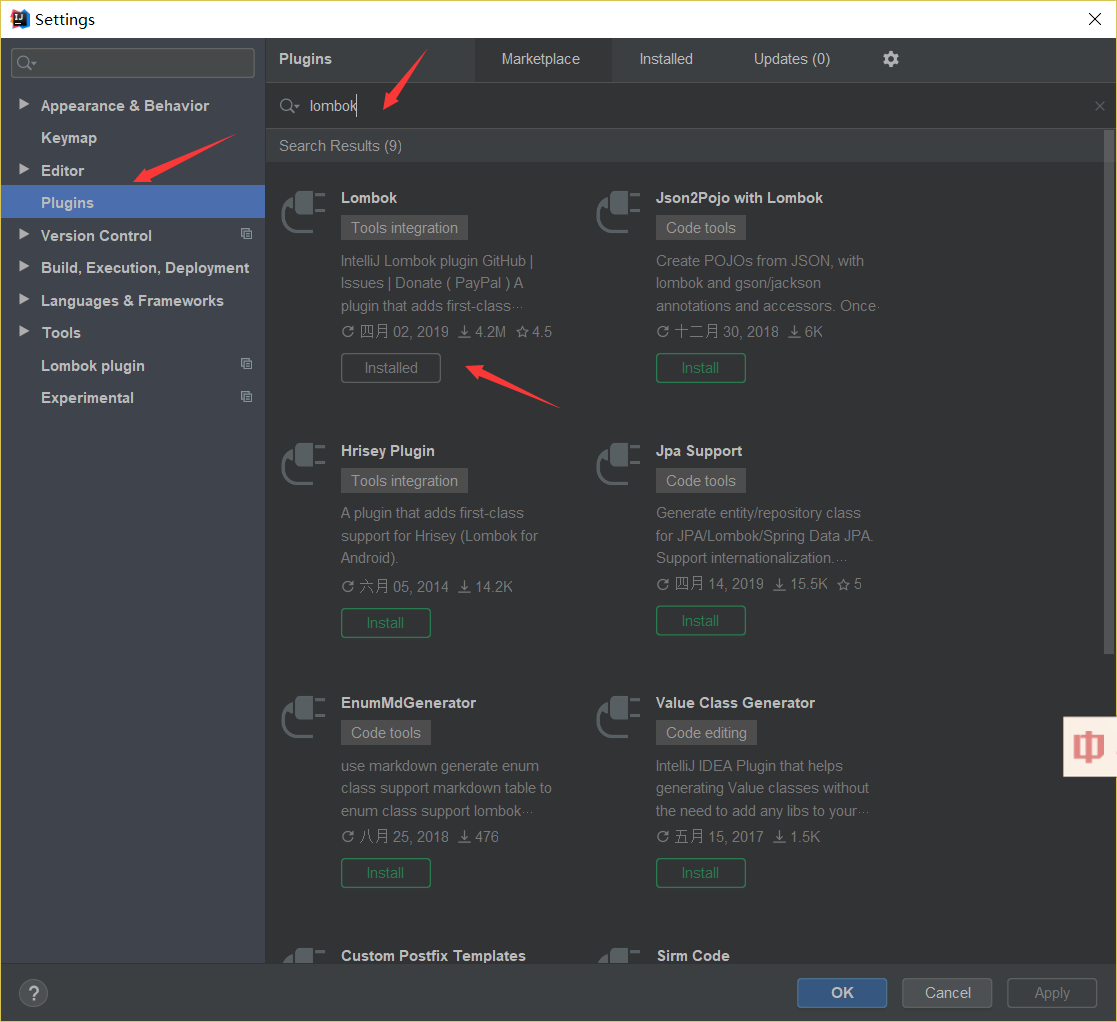Install the Hrisey Plugin
Viewport: 1117px width, 1022px height.
click(x=385, y=623)
